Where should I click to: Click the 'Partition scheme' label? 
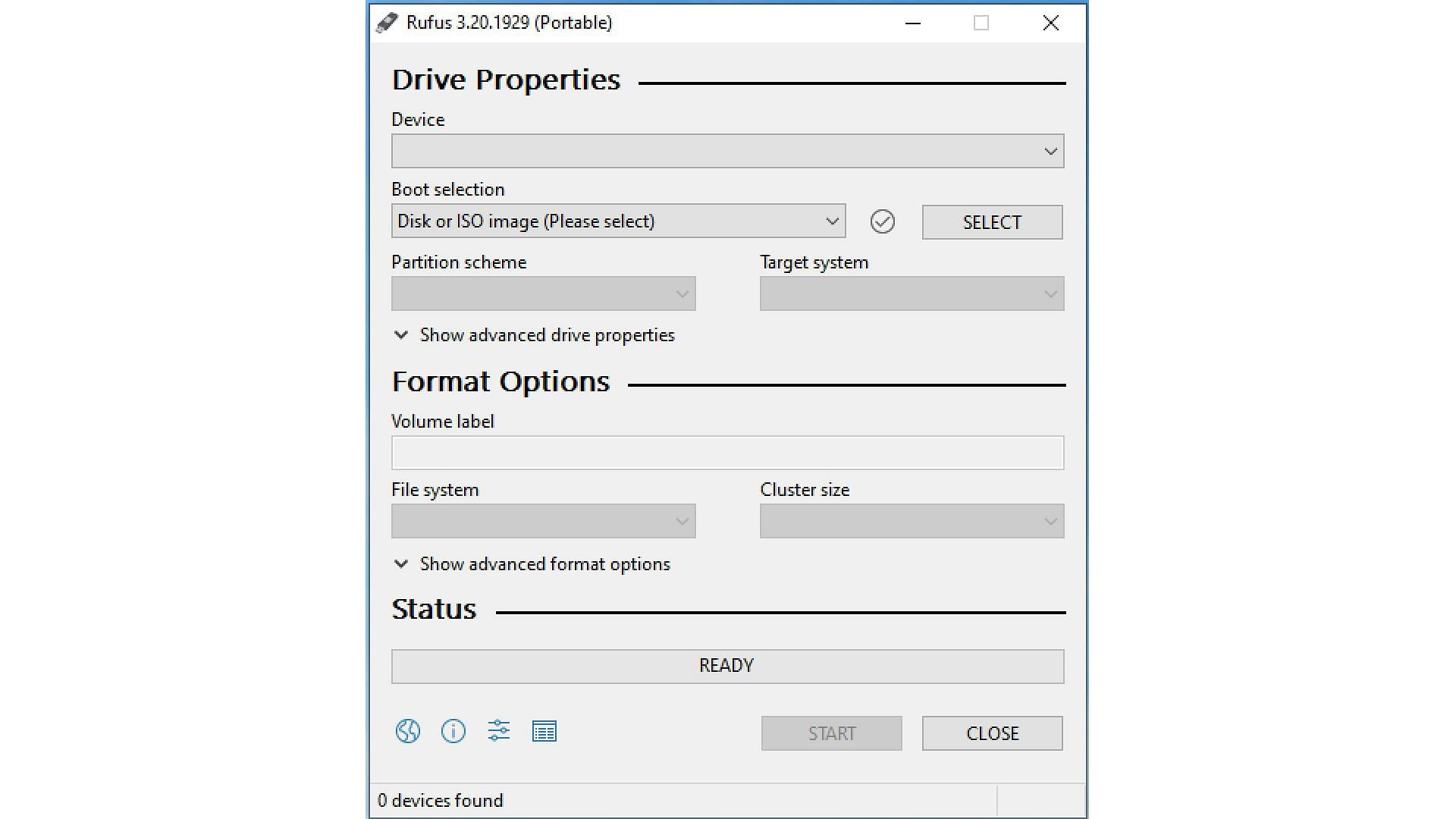[459, 262]
